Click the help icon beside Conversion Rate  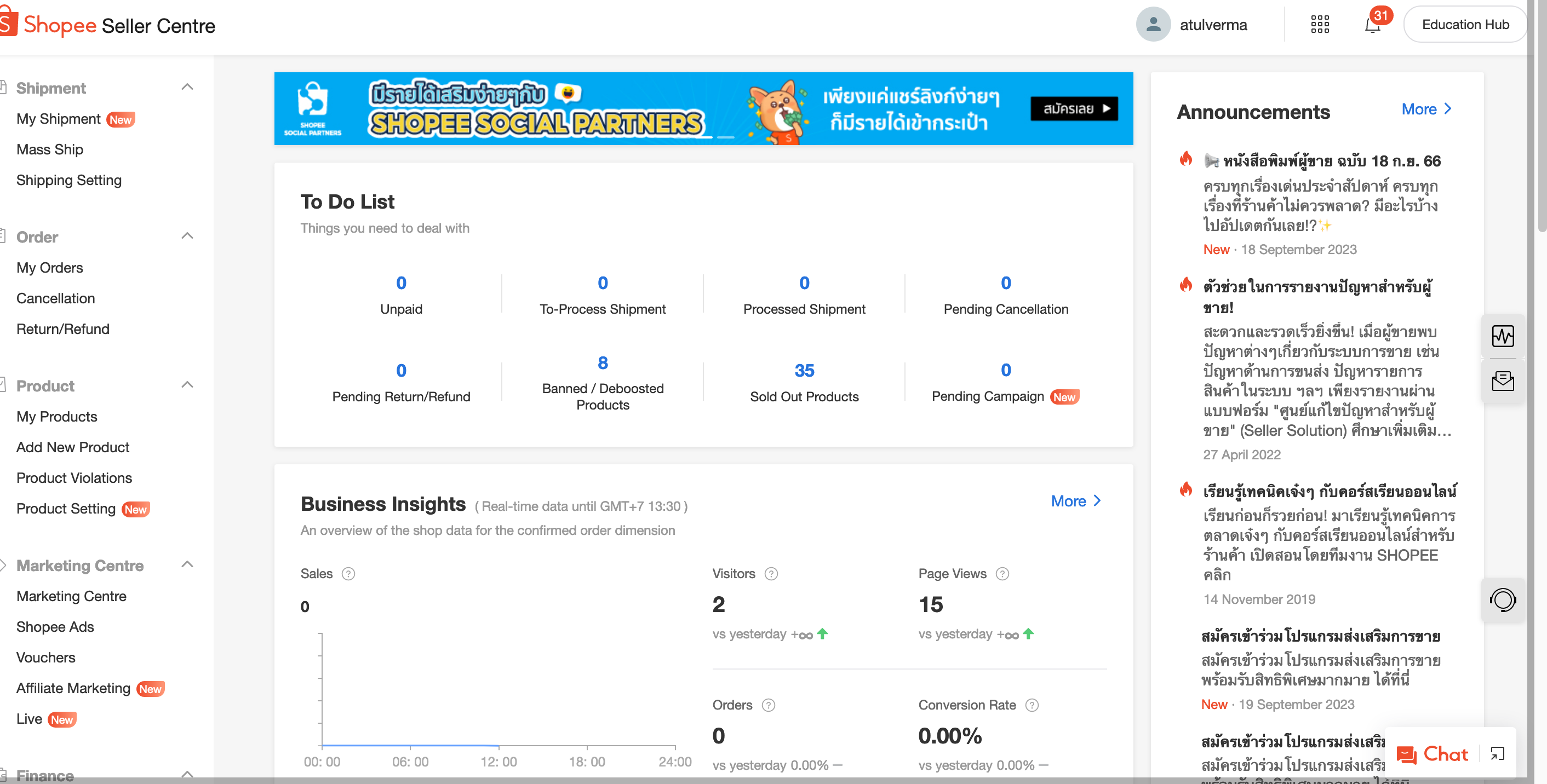(1032, 705)
